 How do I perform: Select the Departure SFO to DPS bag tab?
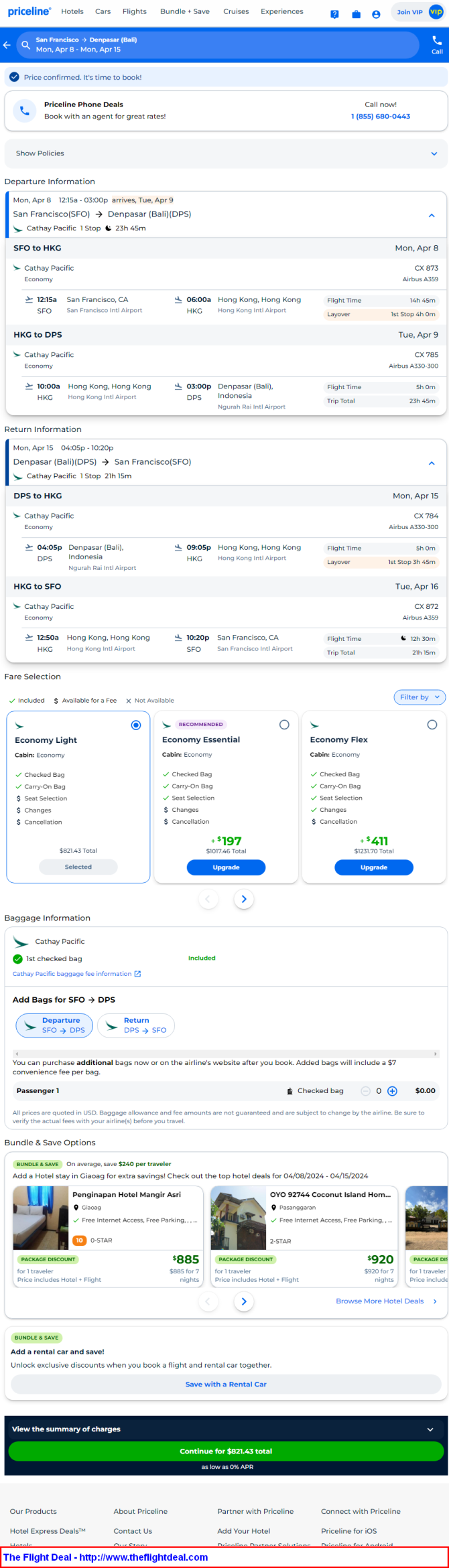(x=55, y=1025)
